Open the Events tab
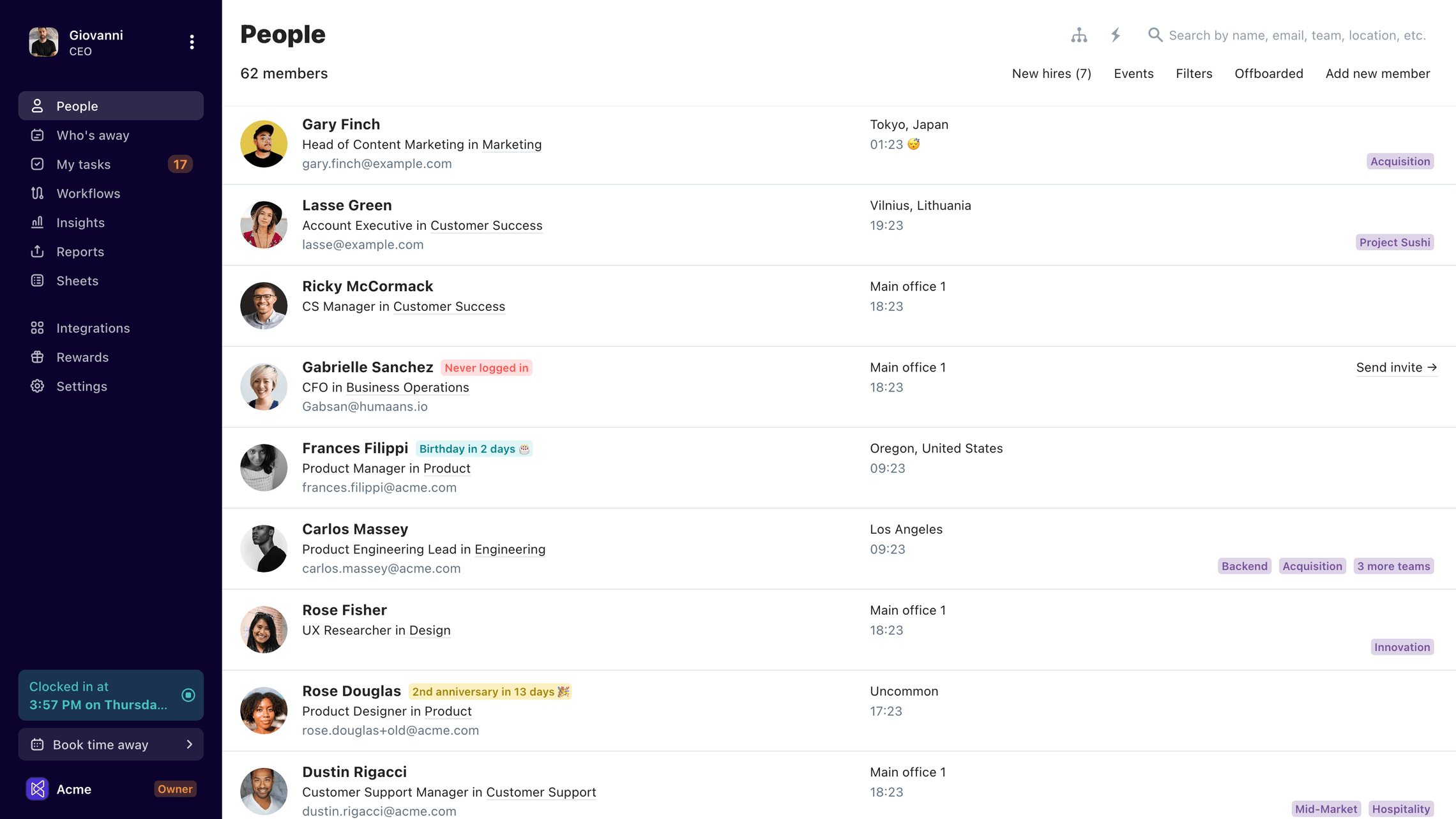The image size is (1456, 819). (x=1134, y=73)
